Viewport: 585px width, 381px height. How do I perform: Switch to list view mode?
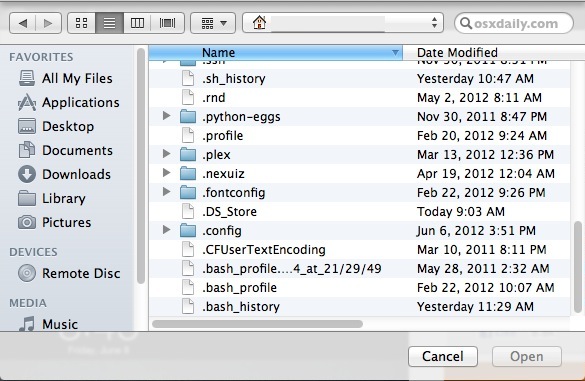tap(110, 23)
